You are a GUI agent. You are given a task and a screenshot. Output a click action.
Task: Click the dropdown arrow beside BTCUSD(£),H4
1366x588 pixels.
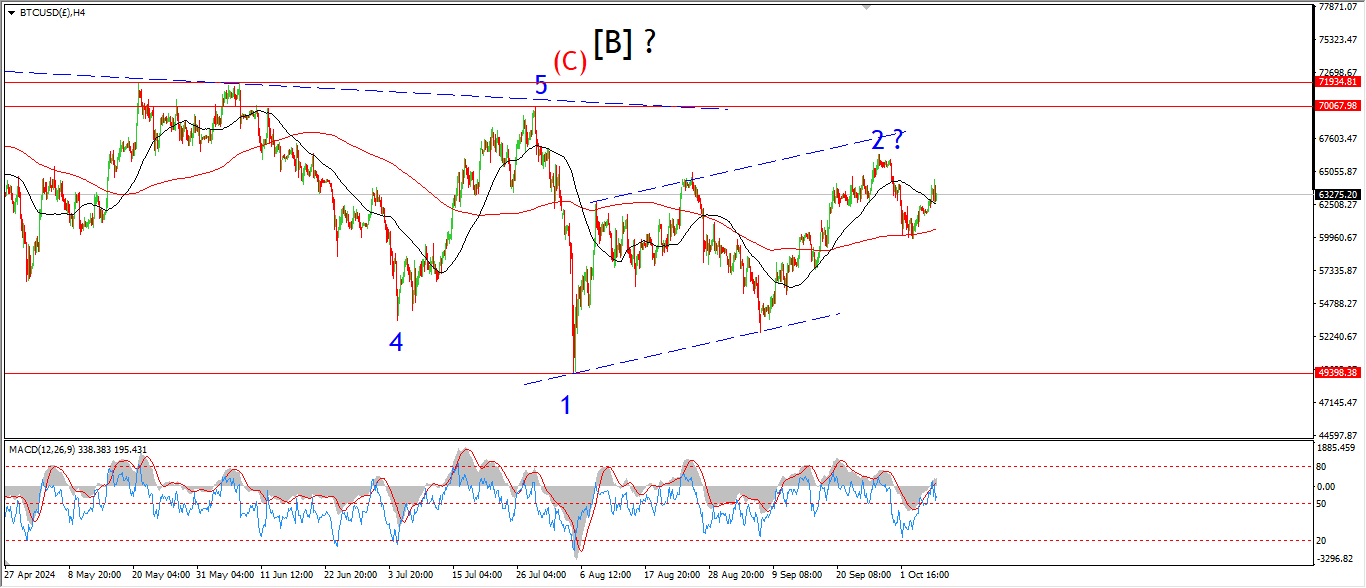coord(11,13)
